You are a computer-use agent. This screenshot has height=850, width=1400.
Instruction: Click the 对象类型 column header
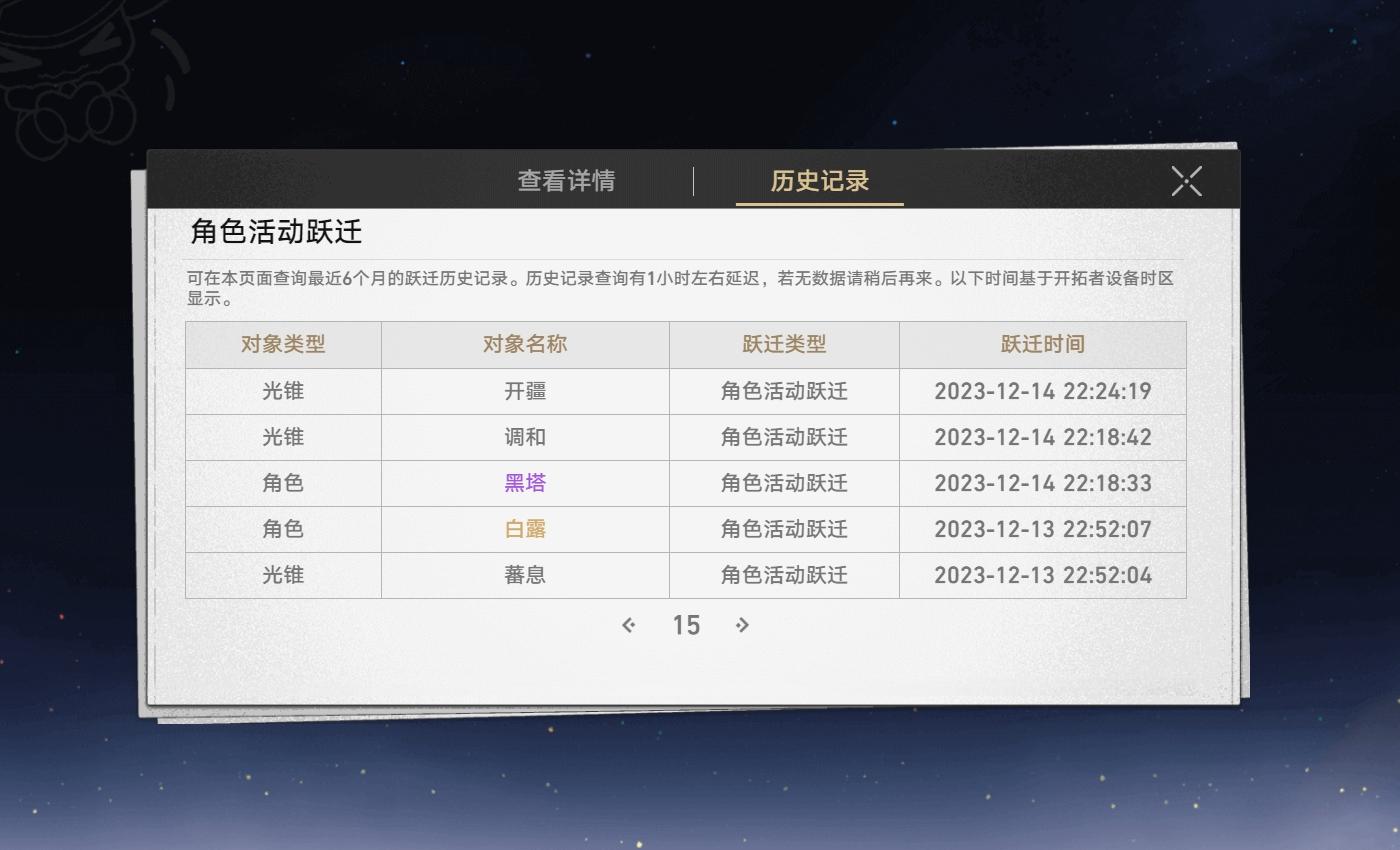[x=283, y=344]
